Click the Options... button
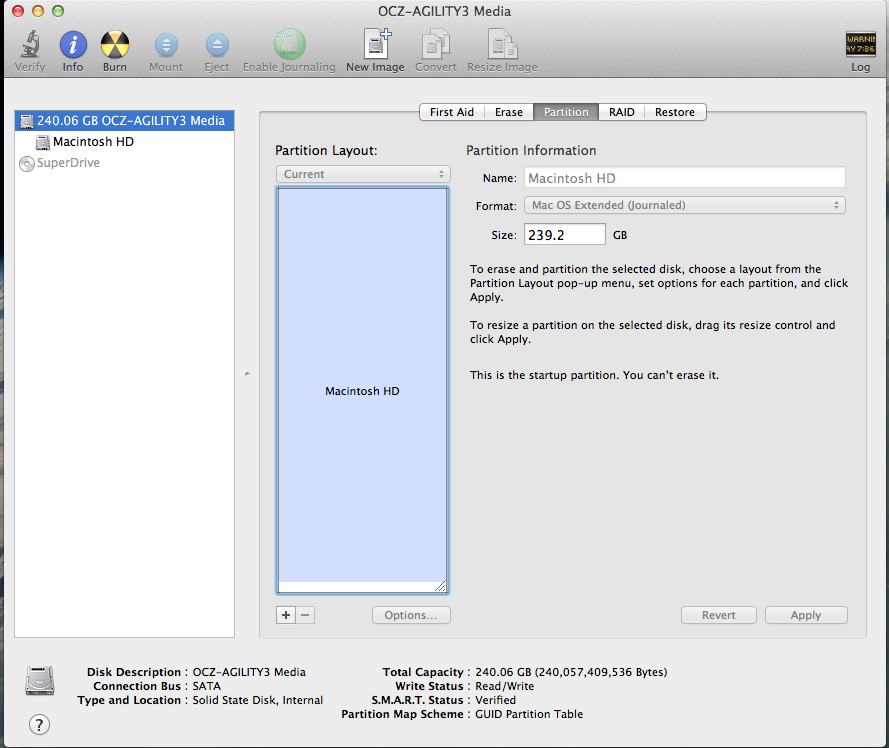 tap(411, 615)
